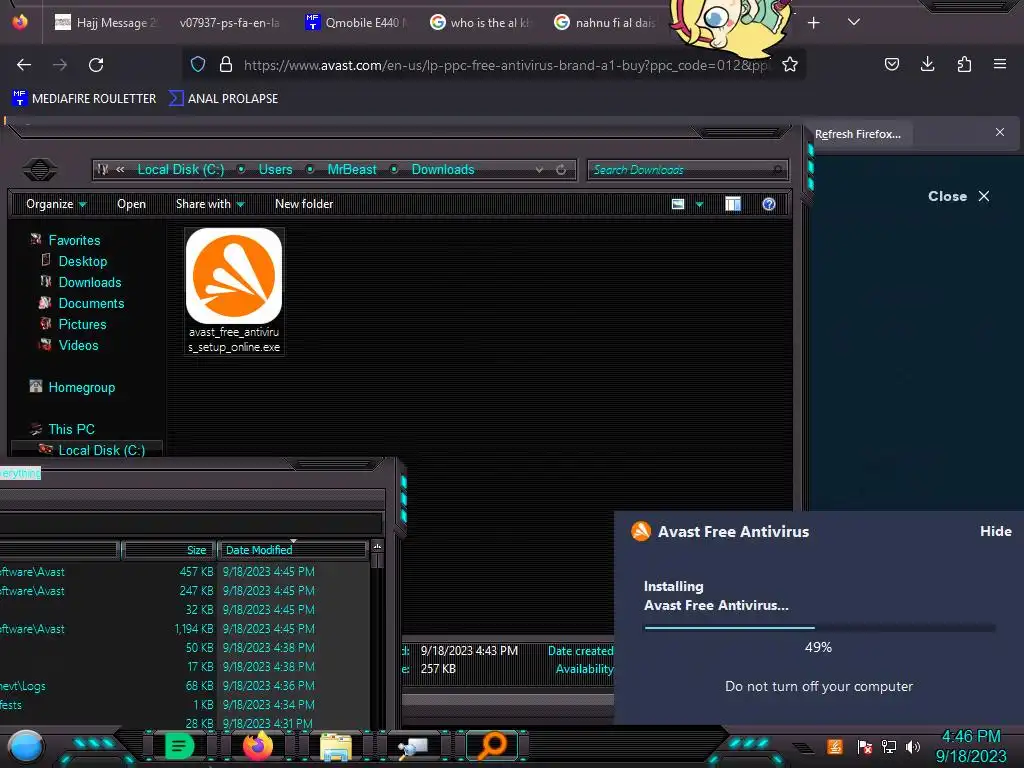Open the Firefox hamburger application menu
The height and width of the screenshot is (768, 1024).
[1000, 64]
